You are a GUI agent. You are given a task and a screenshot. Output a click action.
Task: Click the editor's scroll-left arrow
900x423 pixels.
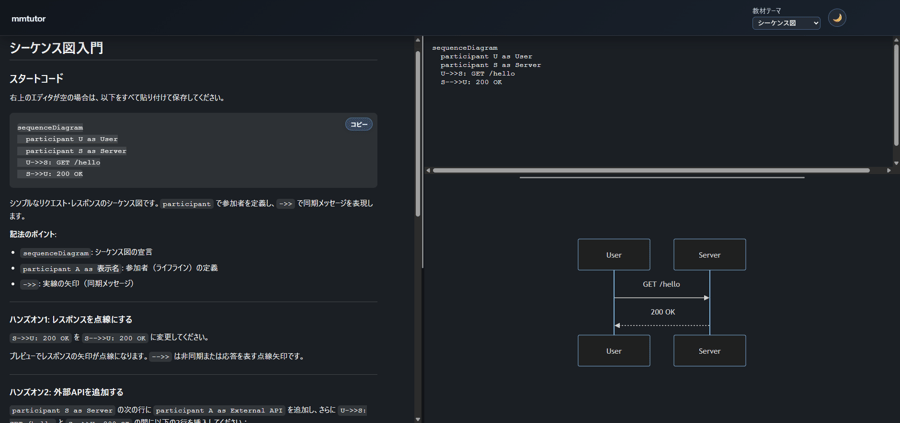(x=429, y=170)
